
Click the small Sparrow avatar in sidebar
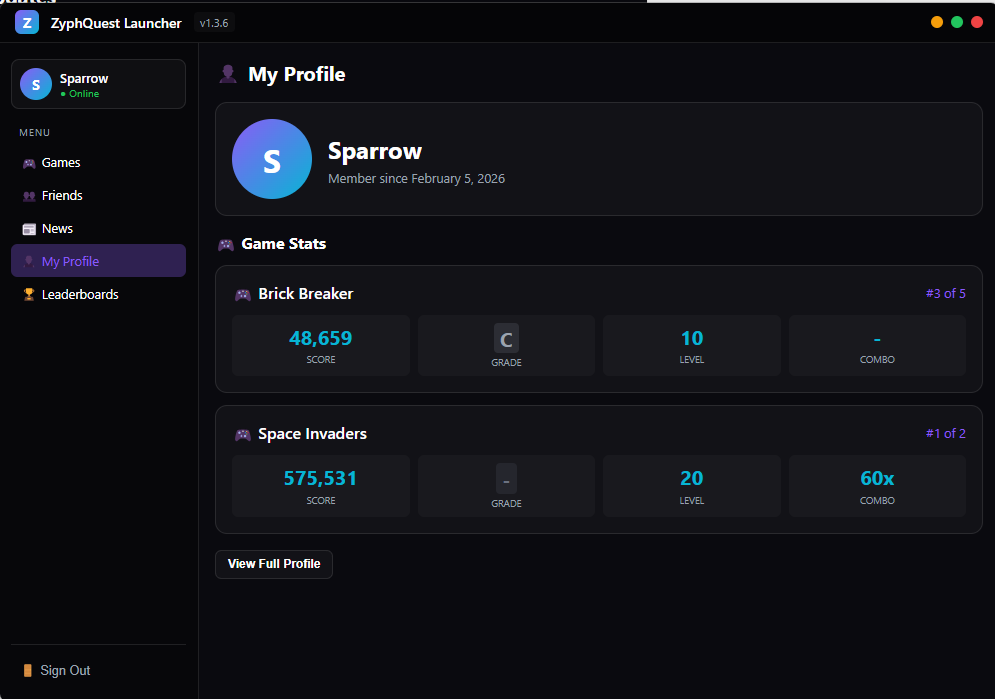tap(36, 85)
